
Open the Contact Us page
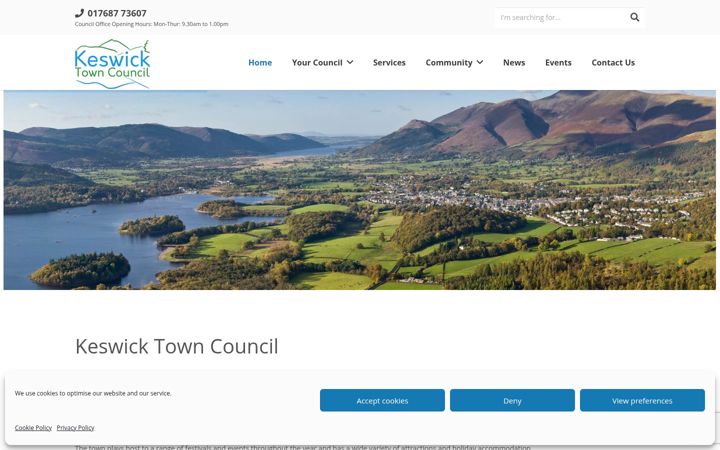pos(613,62)
